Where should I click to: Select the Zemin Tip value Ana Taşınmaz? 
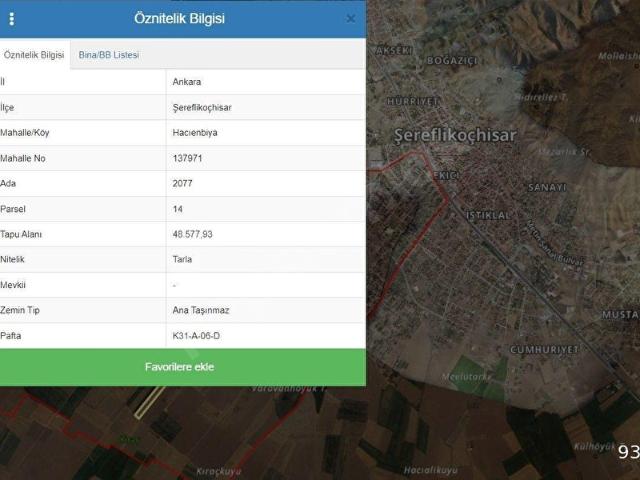pos(201,310)
